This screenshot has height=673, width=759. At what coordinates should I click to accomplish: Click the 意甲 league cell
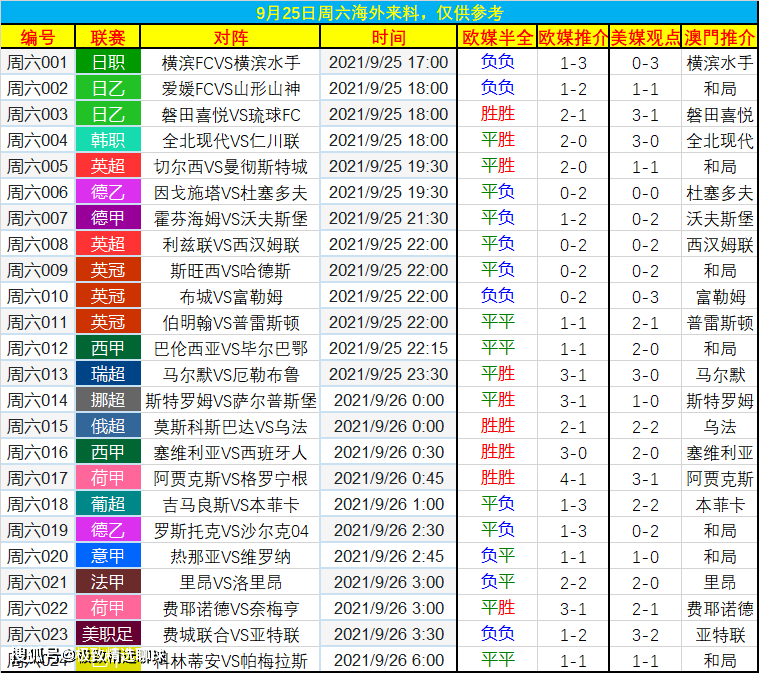tap(108, 556)
